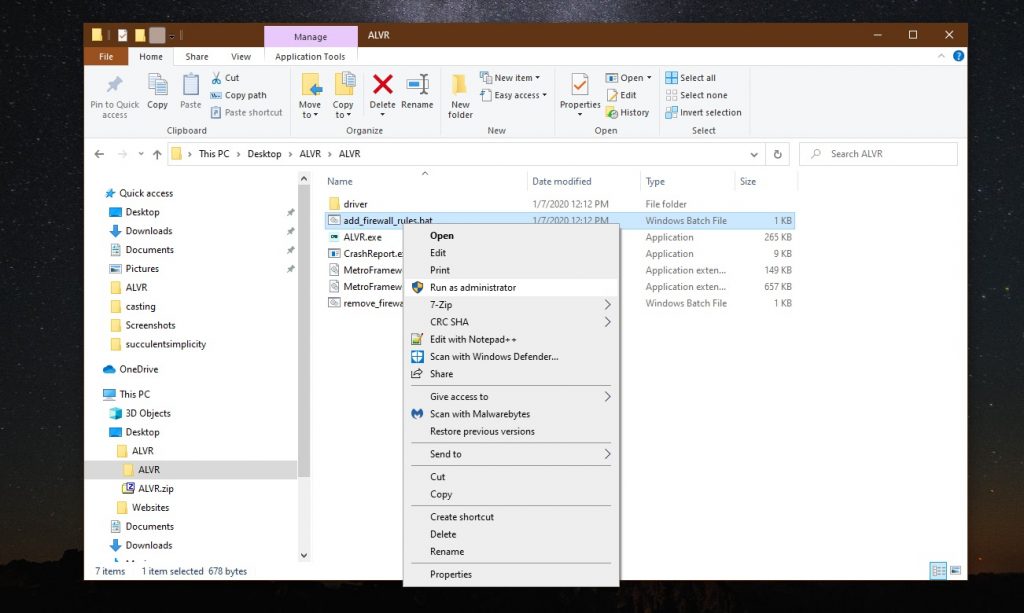Refresh the ALVR folder view

(x=777, y=154)
